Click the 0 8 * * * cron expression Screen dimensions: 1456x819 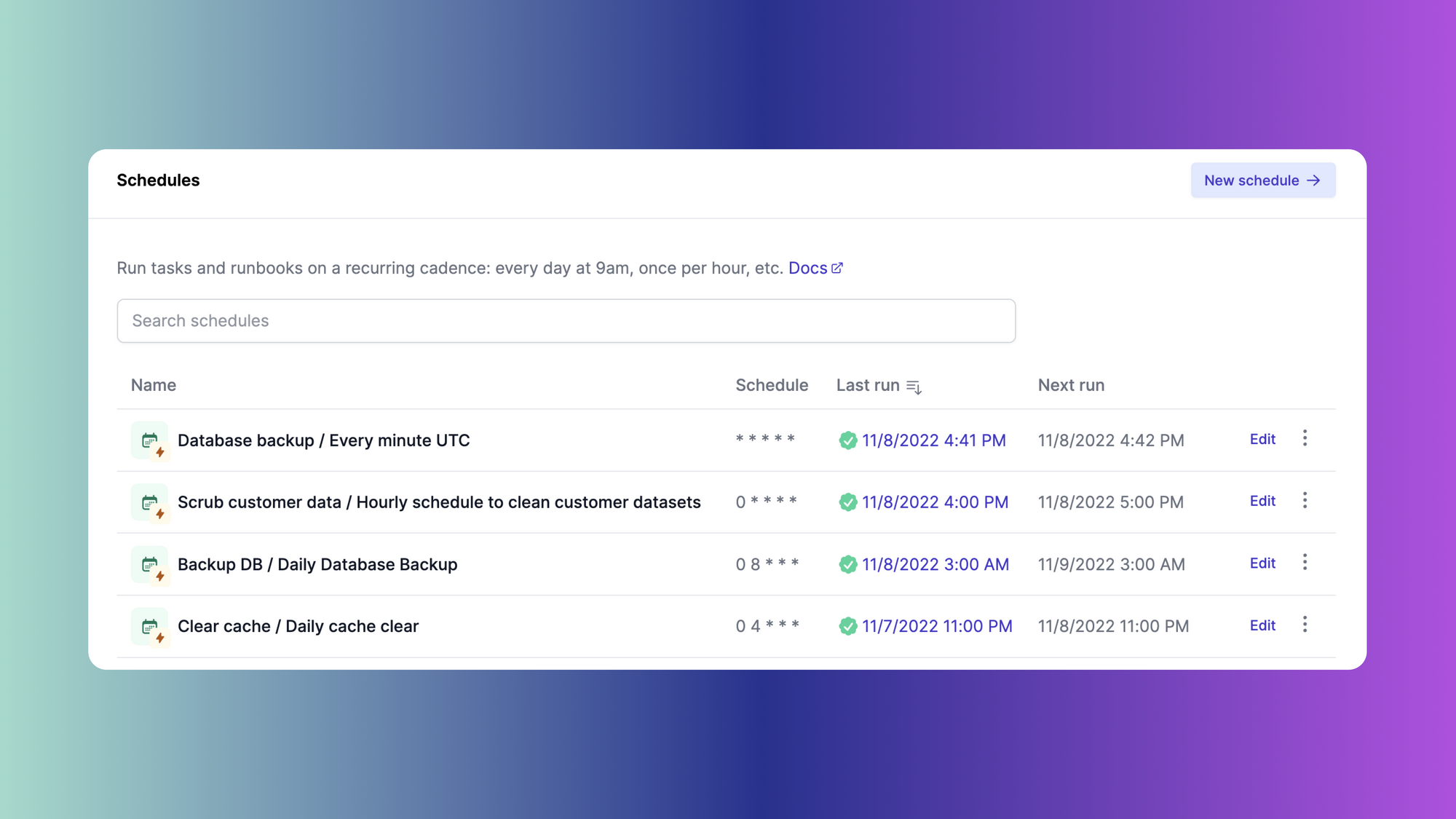(x=767, y=563)
